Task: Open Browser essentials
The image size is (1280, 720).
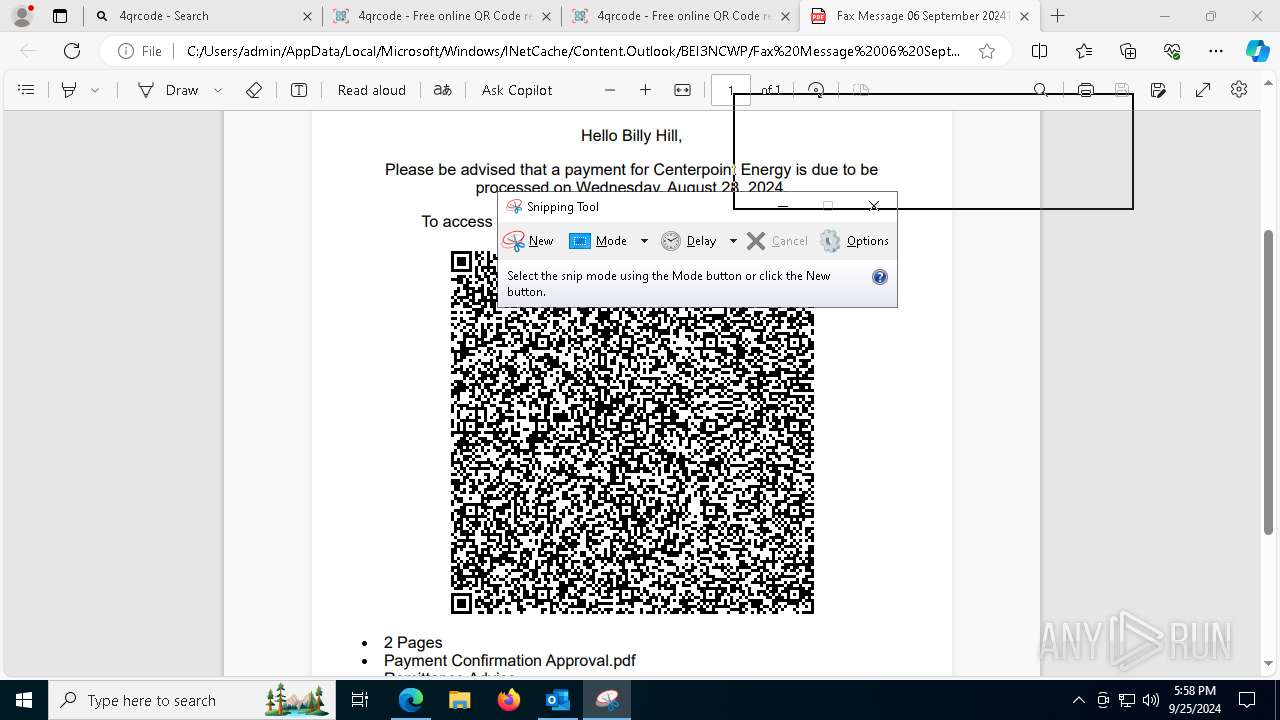Action: [1172, 51]
